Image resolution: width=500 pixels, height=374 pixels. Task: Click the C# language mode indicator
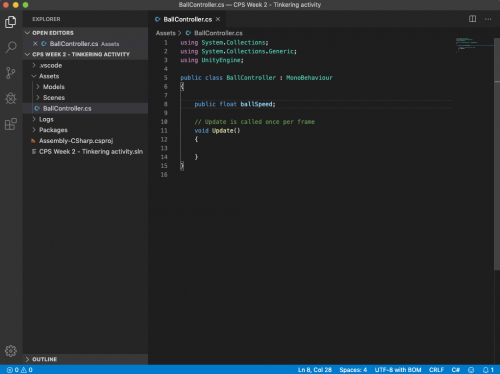(456, 370)
